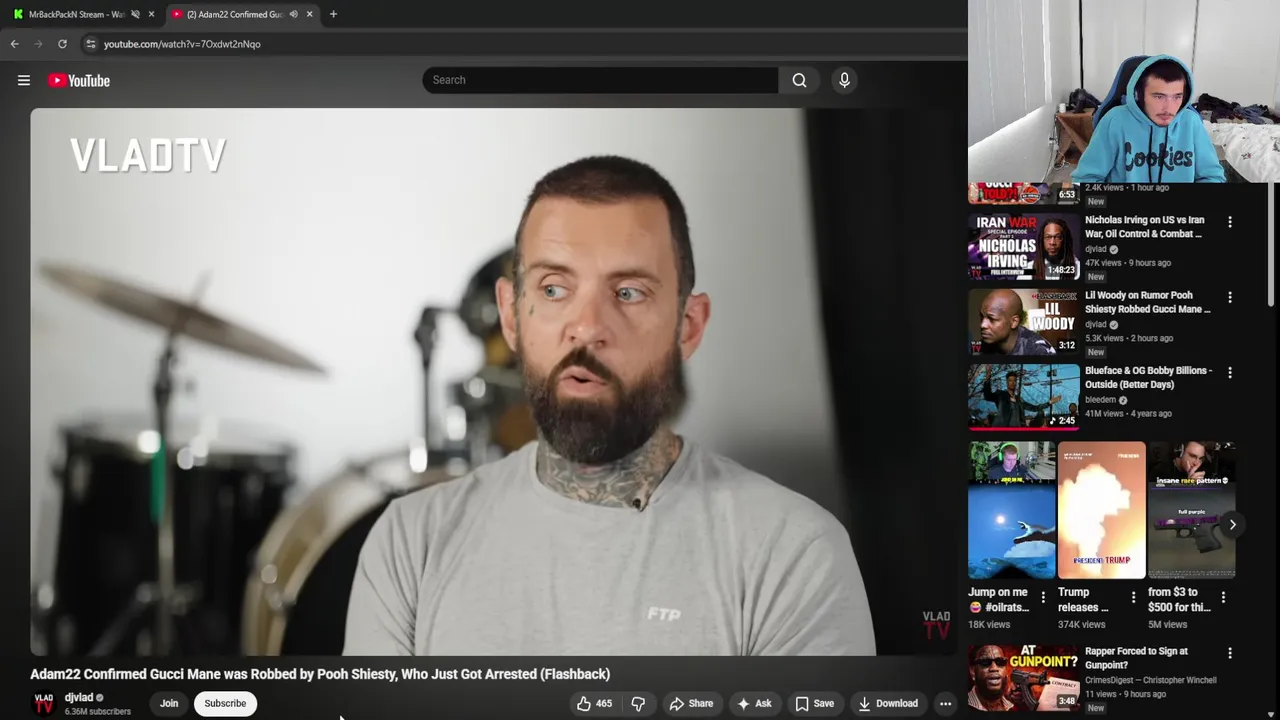Share the Adam22 video
Image resolution: width=1280 pixels, height=720 pixels.
click(x=691, y=703)
